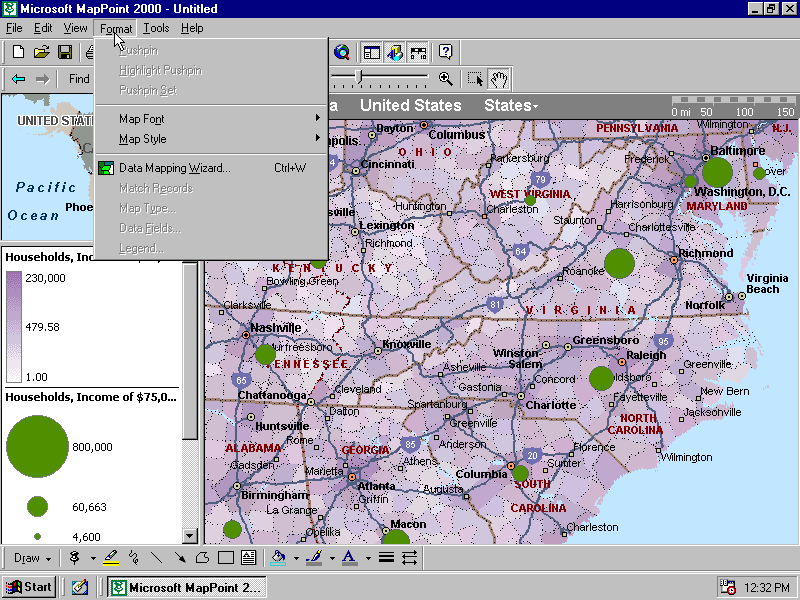Pick the Highlighter drawing tool
800x600 pixels.
pos(111,558)
